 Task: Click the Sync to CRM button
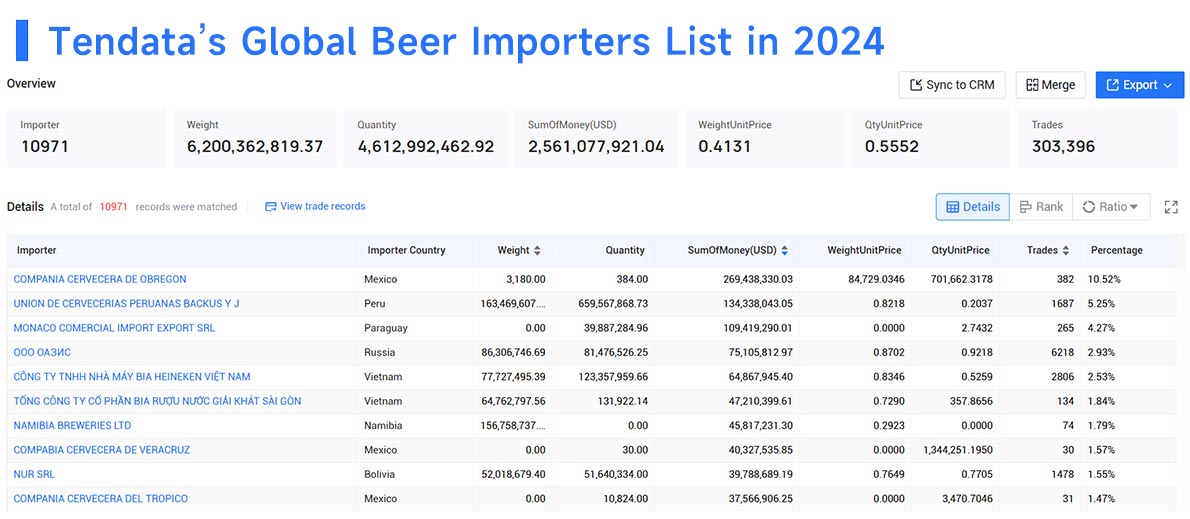point(952,85)
